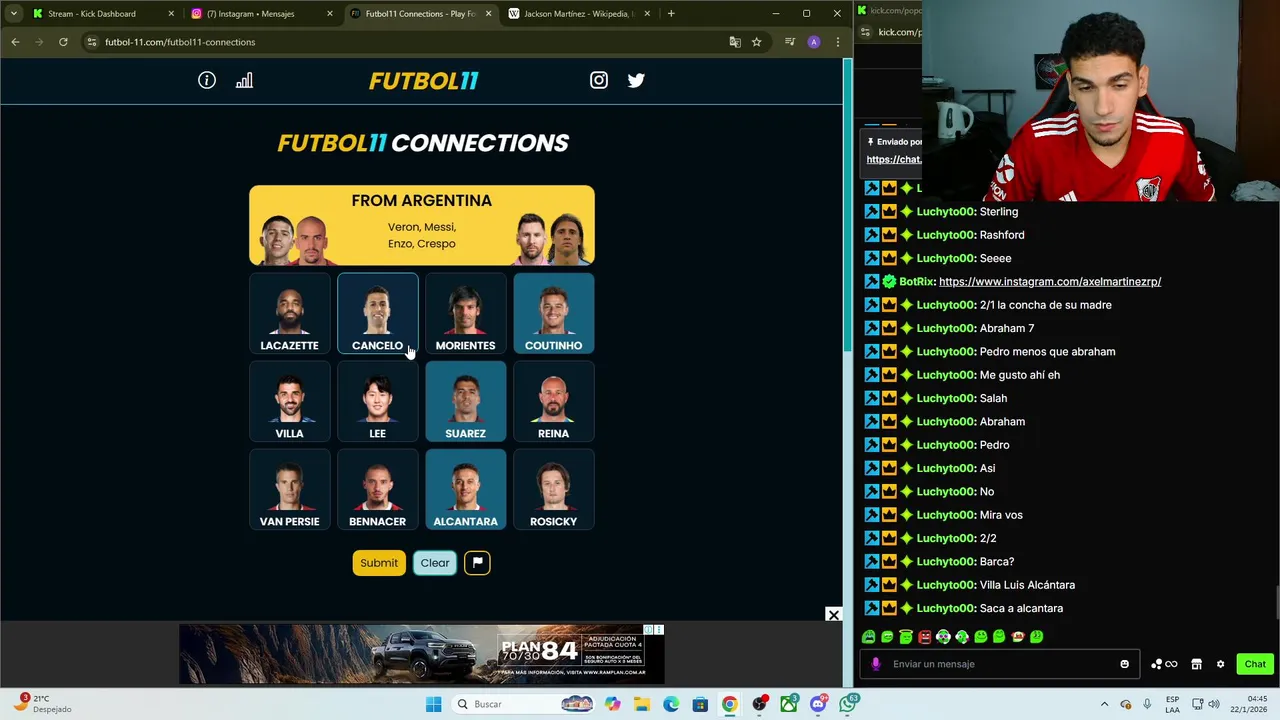This screenshot has width=1280, height=720.
Task: Click the purple microphone icon in chat
Action: tap(876, 664)
